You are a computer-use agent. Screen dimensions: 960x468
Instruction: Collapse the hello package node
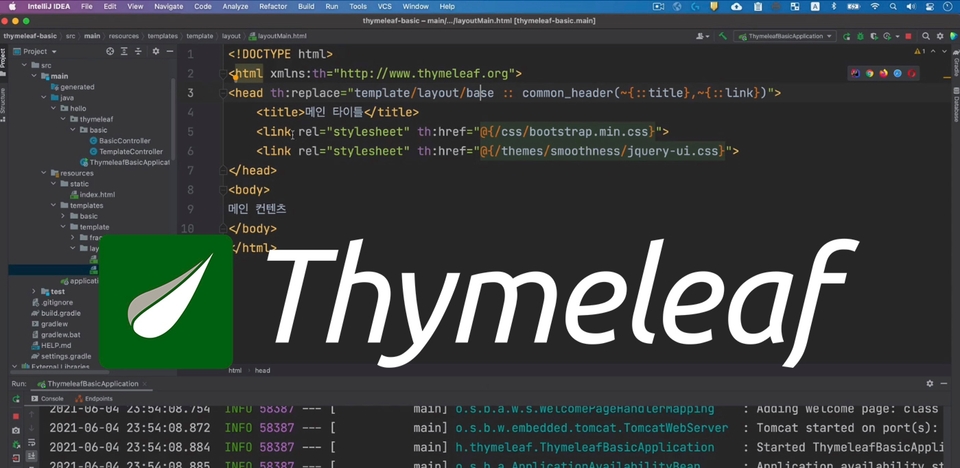click(x=54, y=108)
